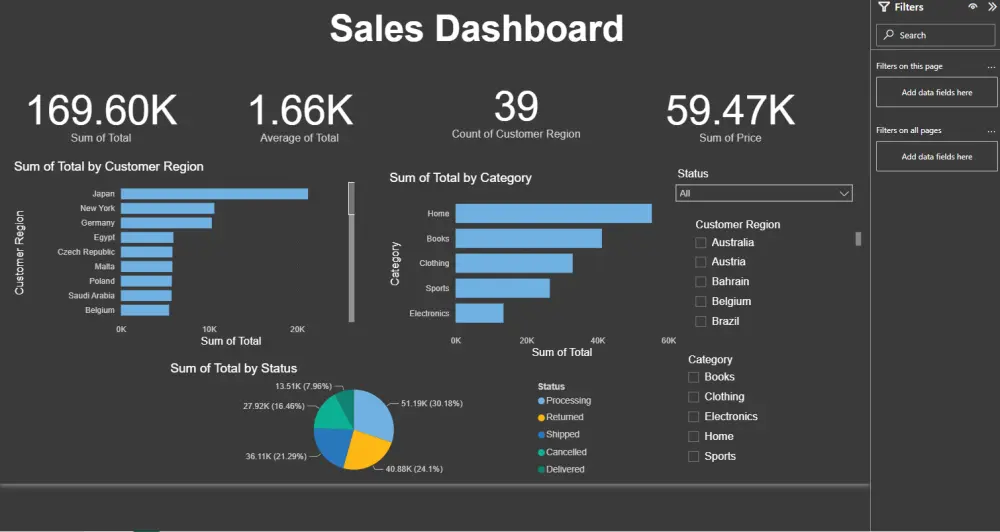The image size is (1000, 532).
Task: Click the Filters funnel icon
Action: 883,7
